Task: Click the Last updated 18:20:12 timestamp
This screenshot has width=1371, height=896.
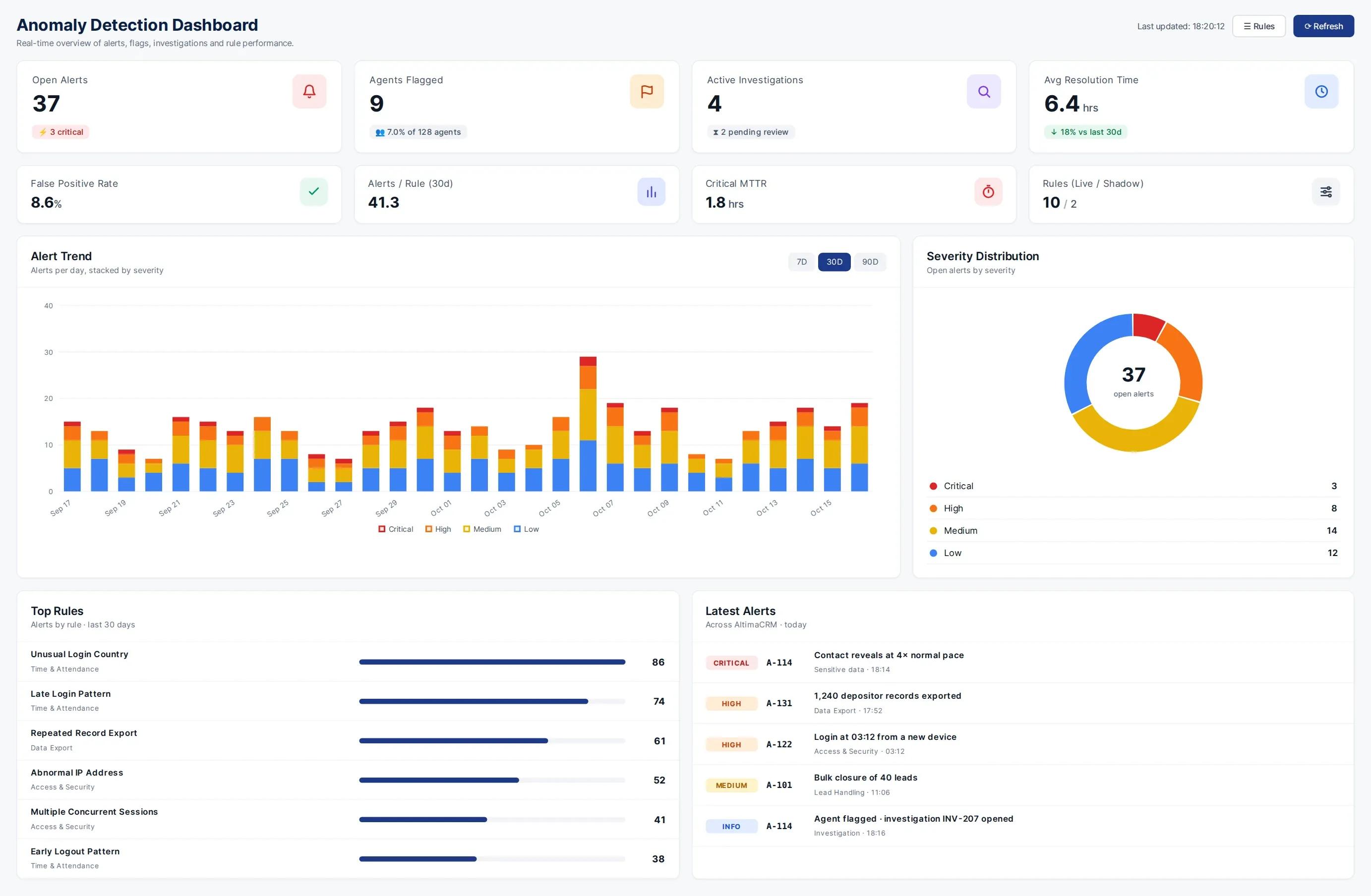Action: click(x=1180, y=26)
